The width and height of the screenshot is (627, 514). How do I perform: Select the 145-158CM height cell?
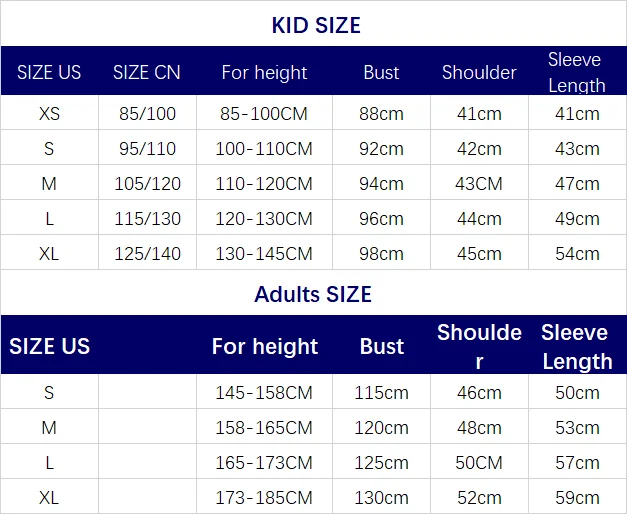pyautogui.click(x=264, y=393)
